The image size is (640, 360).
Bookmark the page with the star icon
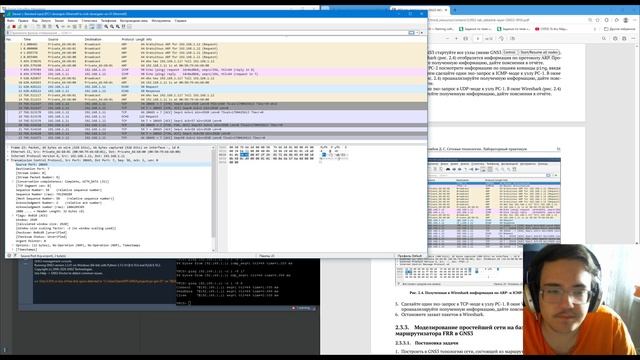click(x=598, y=20)
